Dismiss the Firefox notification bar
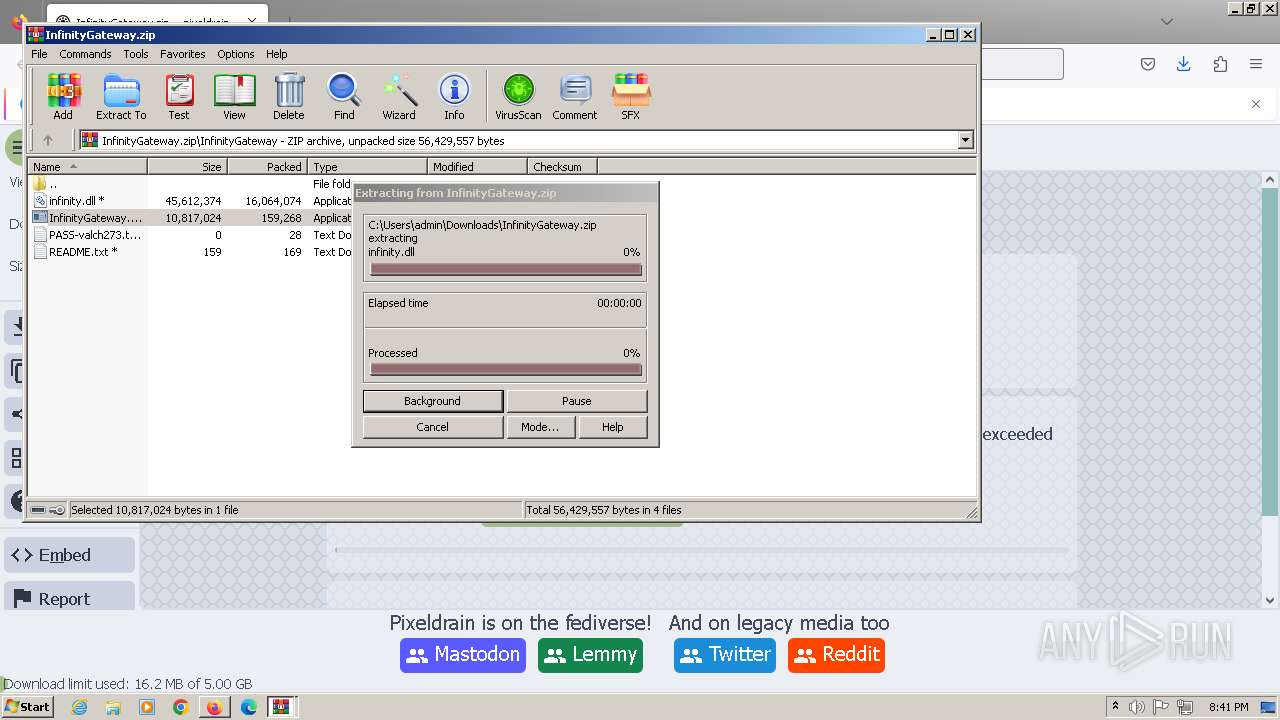1280x720 pixels. point(1256,104)
